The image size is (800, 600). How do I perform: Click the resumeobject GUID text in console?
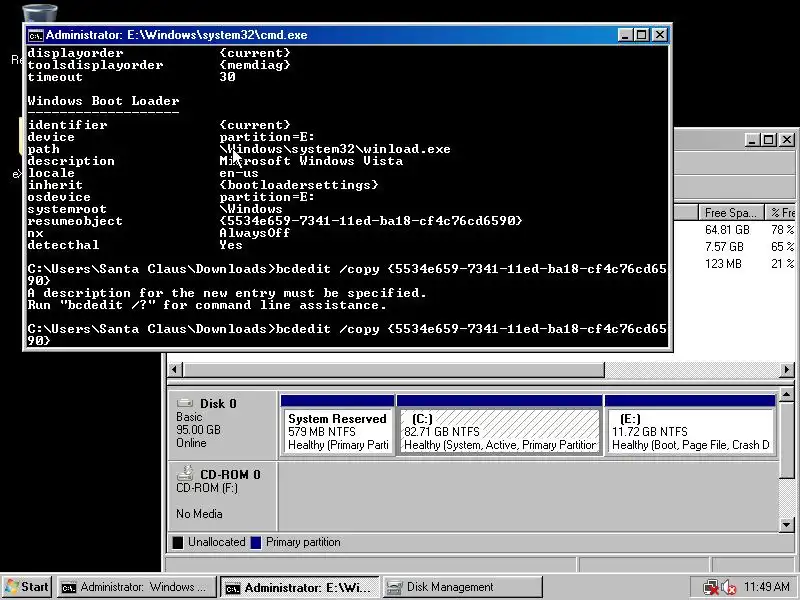click(x=371, y=221)
